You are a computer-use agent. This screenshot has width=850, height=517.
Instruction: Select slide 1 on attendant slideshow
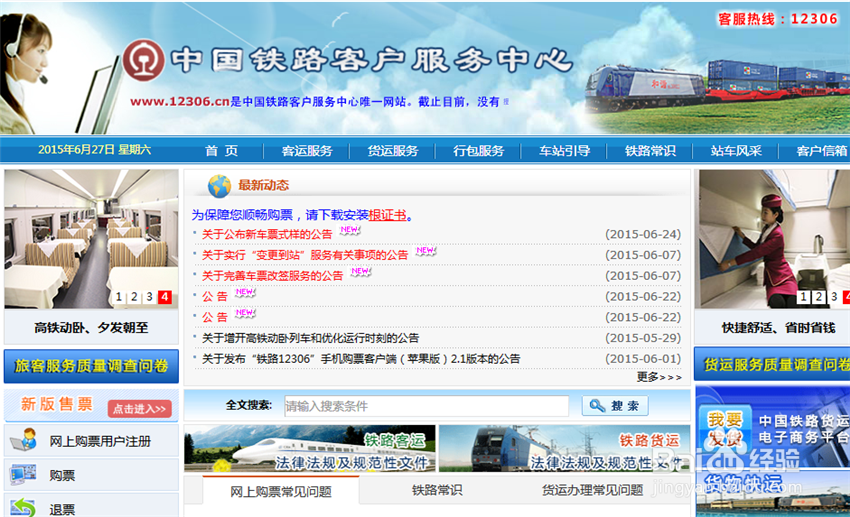coord(803,296)
